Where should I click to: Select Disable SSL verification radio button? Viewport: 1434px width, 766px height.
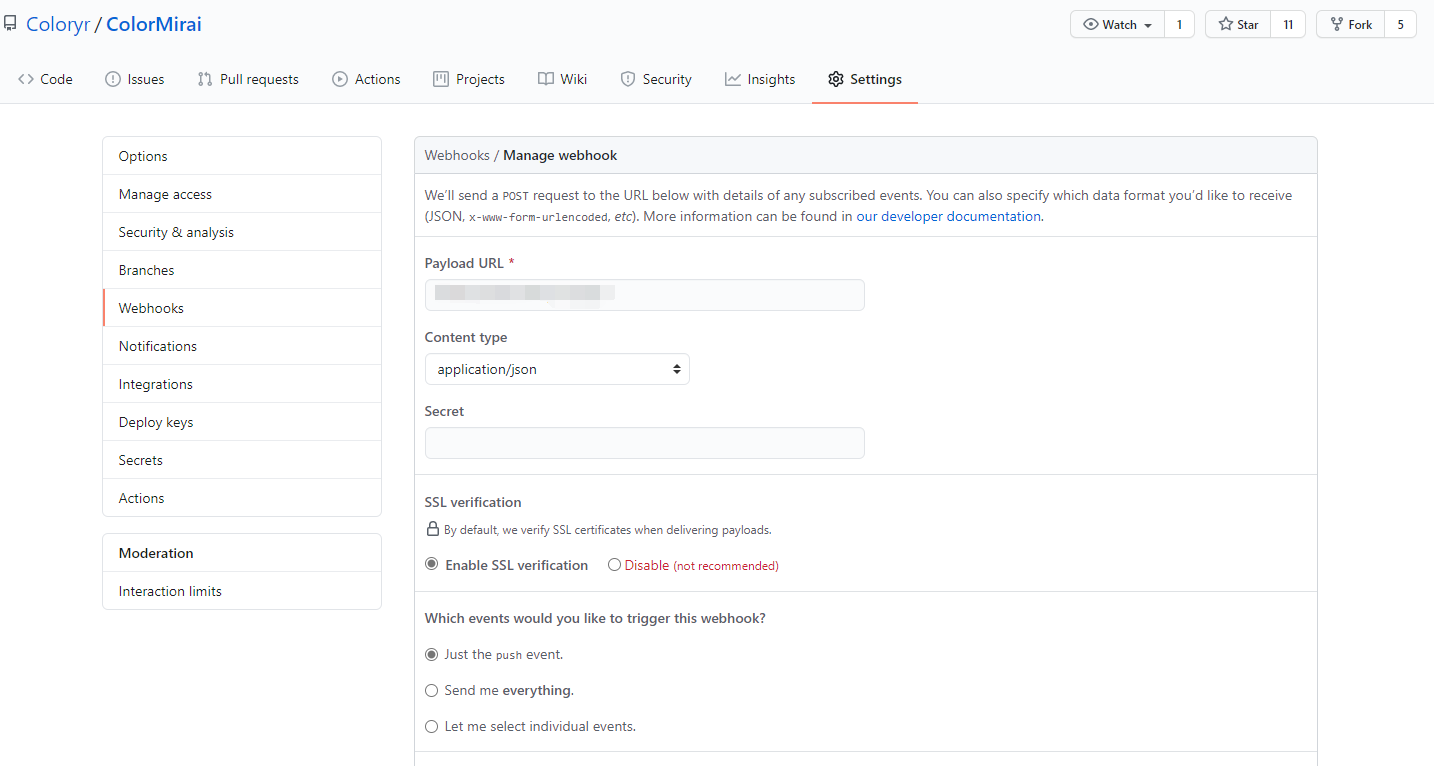tap(614, 564)
